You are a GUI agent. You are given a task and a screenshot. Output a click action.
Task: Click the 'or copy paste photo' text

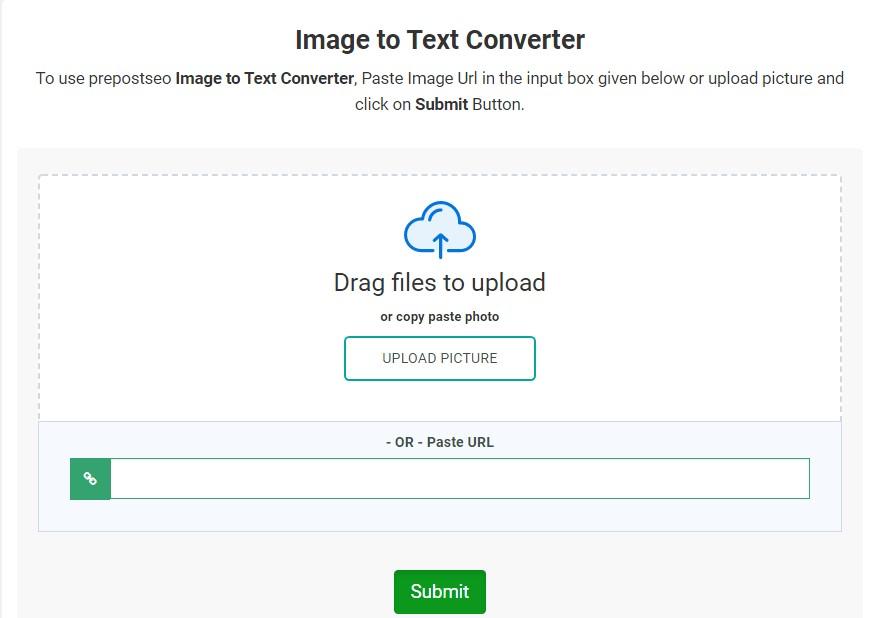pos(440,317)
